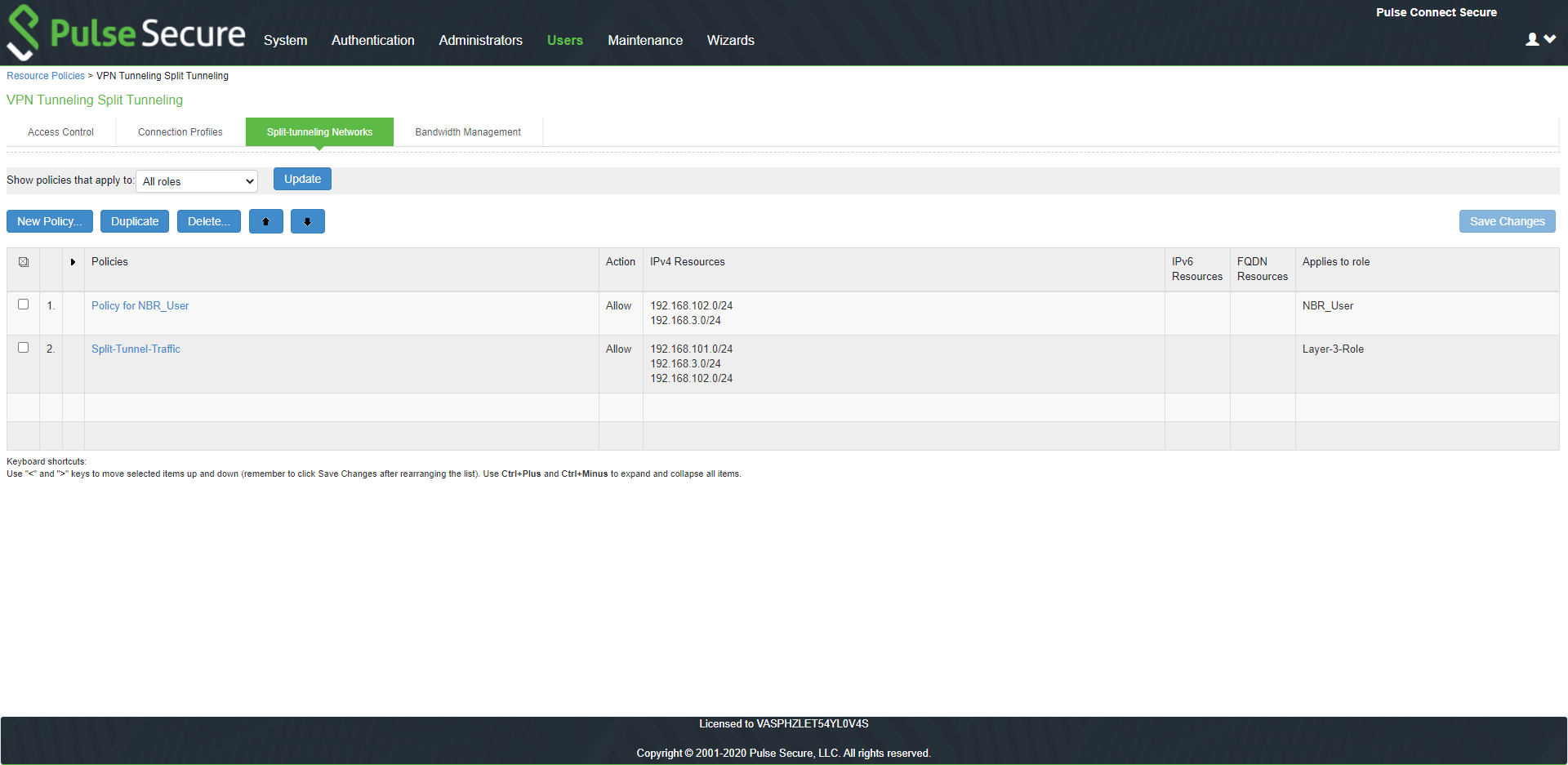Open the Authentication menu
1568x765 pixels.
[x=373, y=40]
